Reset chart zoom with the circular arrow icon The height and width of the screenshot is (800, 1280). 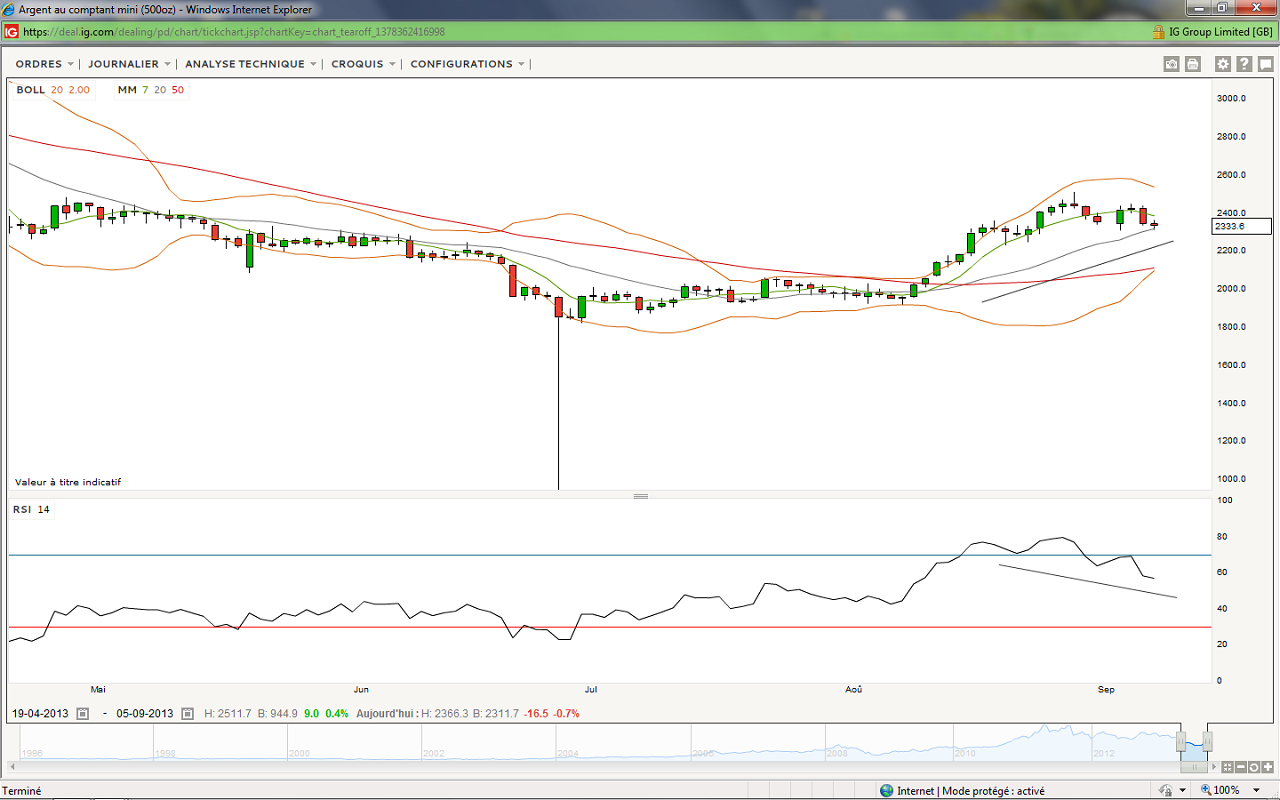coord(1254,767)
